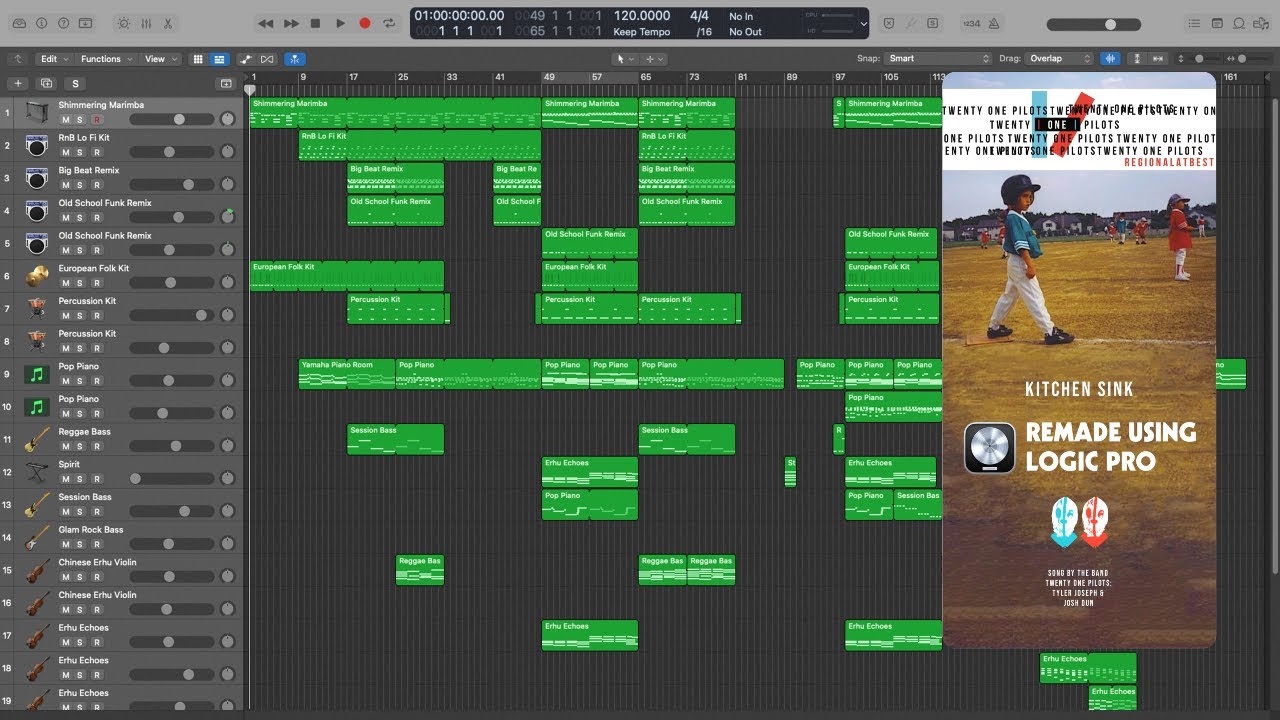Click the Play button
Screen dimensions: 1280x720
tap(340, 23)
